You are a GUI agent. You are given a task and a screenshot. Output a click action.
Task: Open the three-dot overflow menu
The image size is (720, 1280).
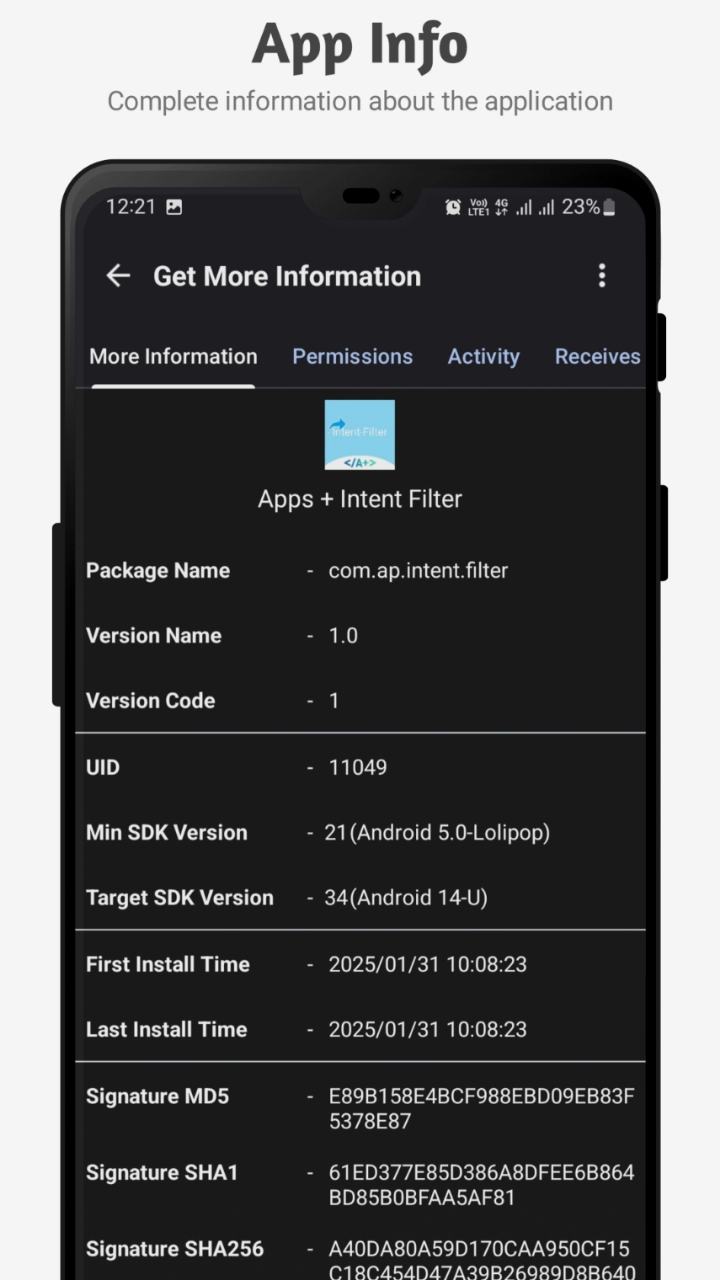tap(601, 276)
